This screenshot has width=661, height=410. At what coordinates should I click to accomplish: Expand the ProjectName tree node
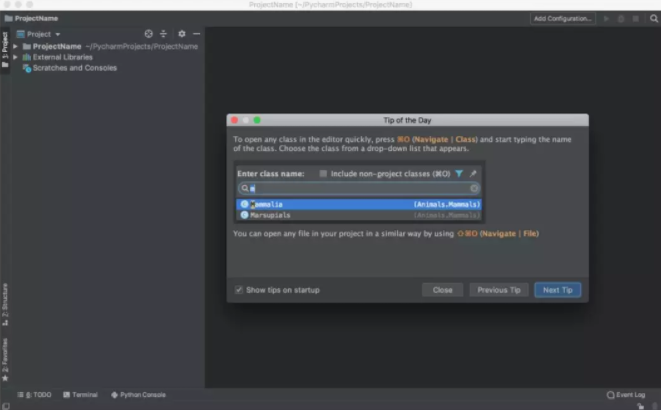tap(15, 46)
